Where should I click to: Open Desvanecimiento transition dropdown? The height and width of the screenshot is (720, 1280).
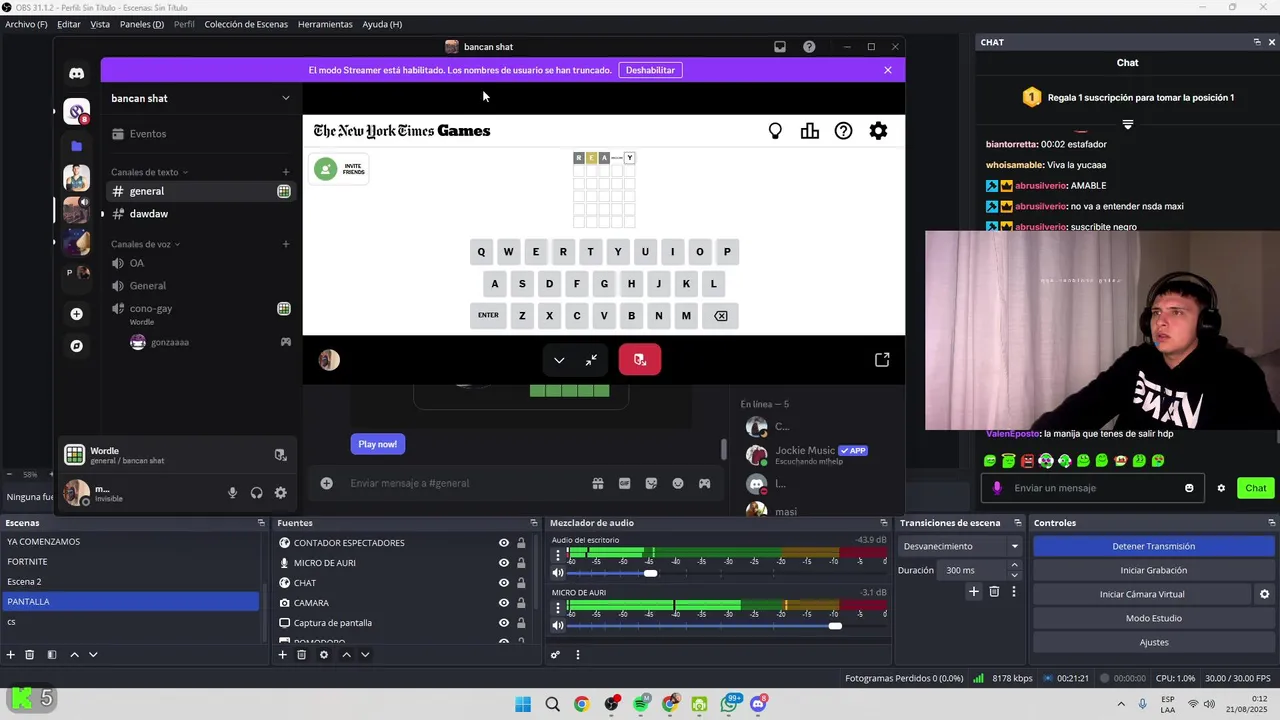tap(961, 546)
